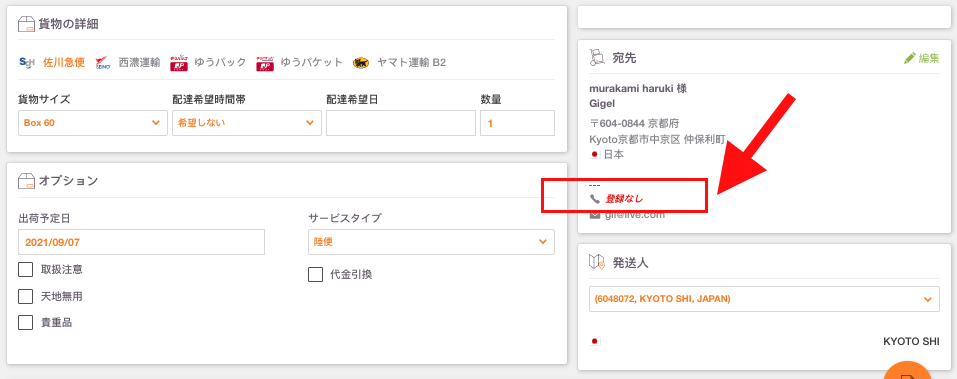Viewport: 957px width, 379px height.
Task: Open the 配達希望時間帯 dropdown
Action: 247,123
